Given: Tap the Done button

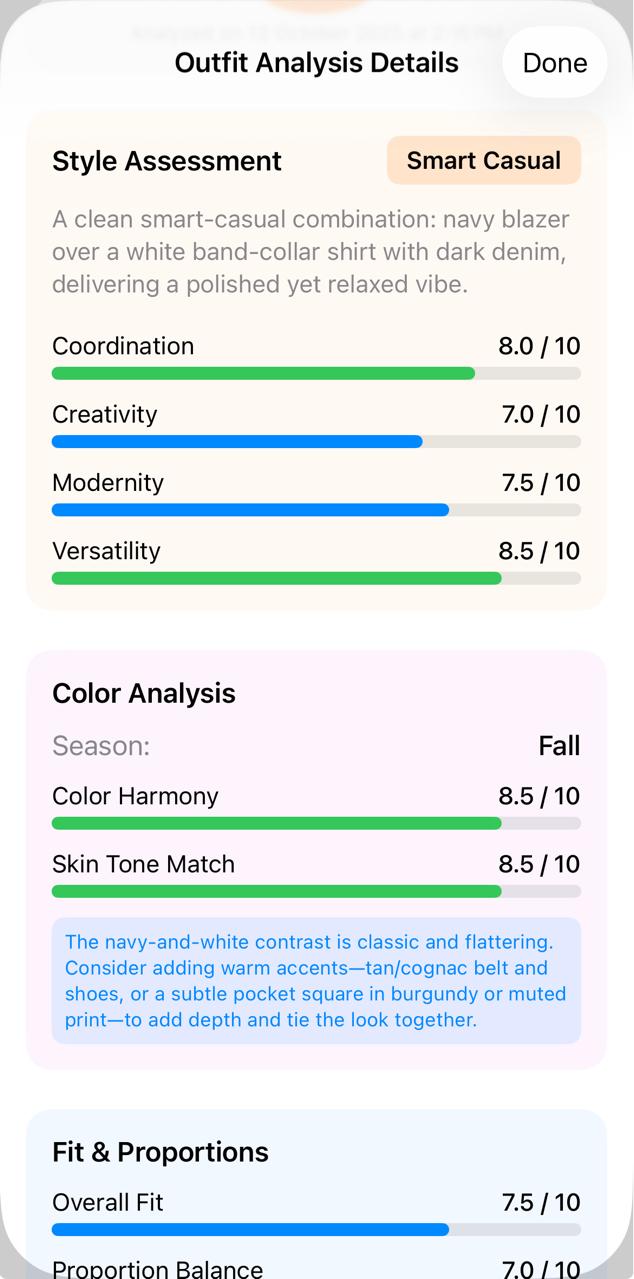Looking at the screenshot, I should point(554,62).
